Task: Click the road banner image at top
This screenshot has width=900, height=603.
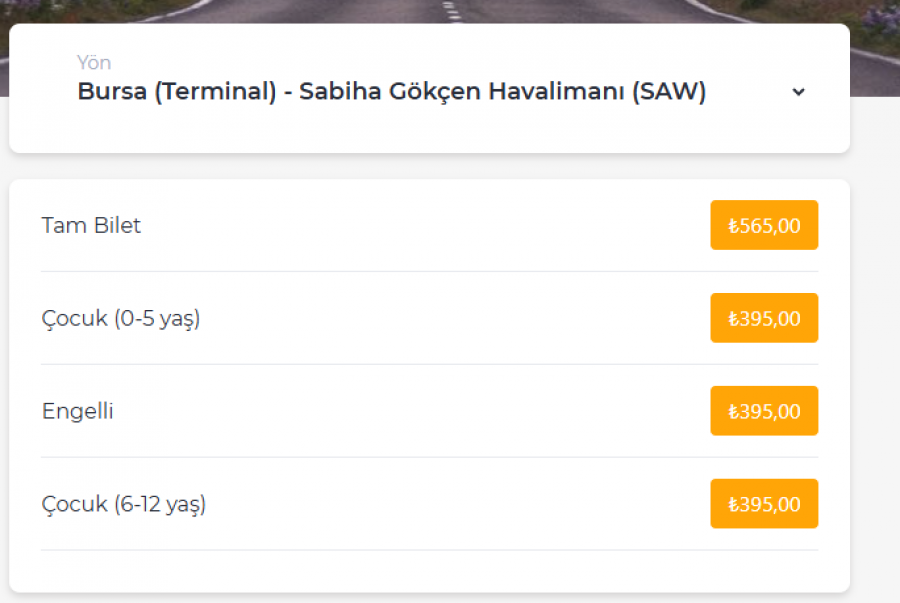Action: pos(450,11)
